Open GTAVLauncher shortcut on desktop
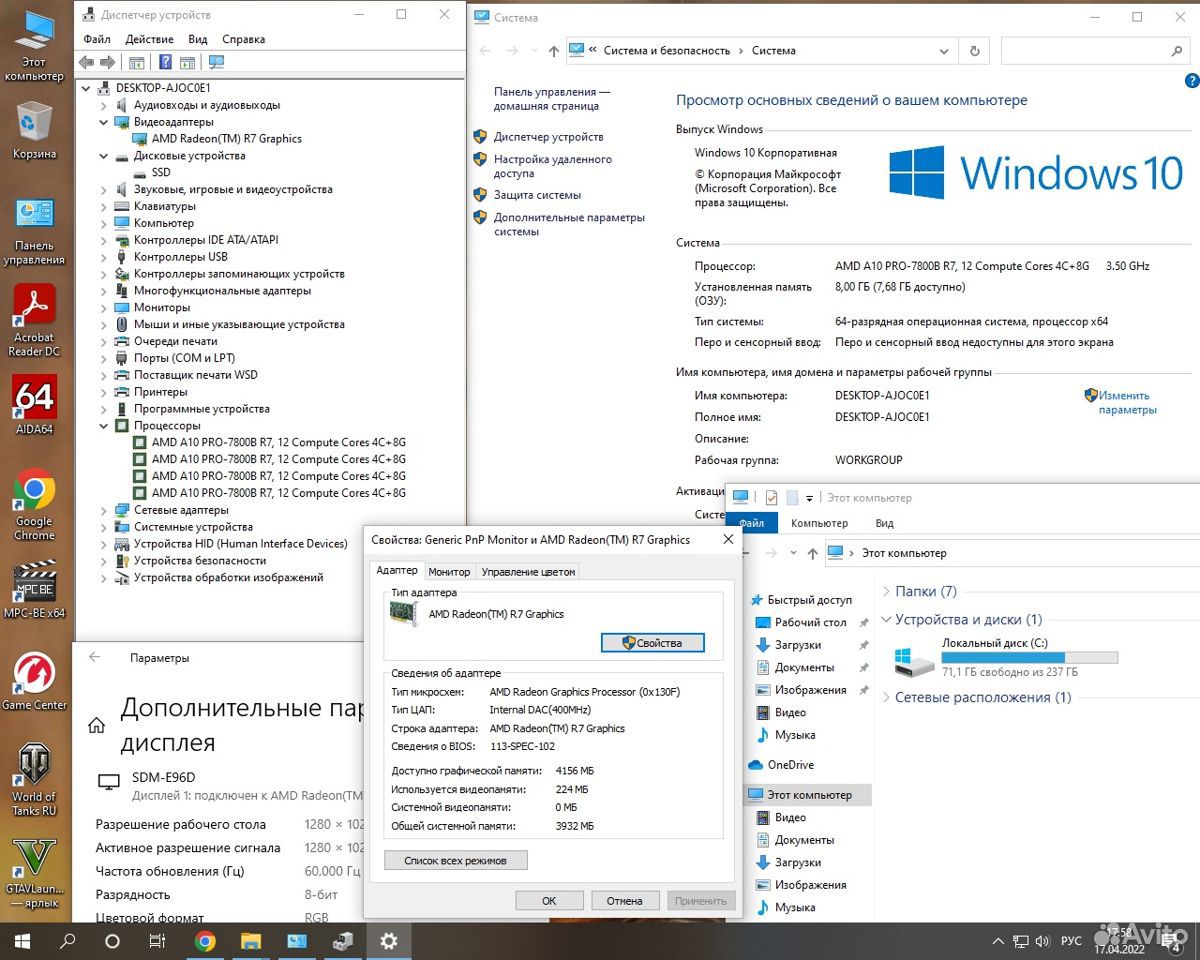 (34, 874)
